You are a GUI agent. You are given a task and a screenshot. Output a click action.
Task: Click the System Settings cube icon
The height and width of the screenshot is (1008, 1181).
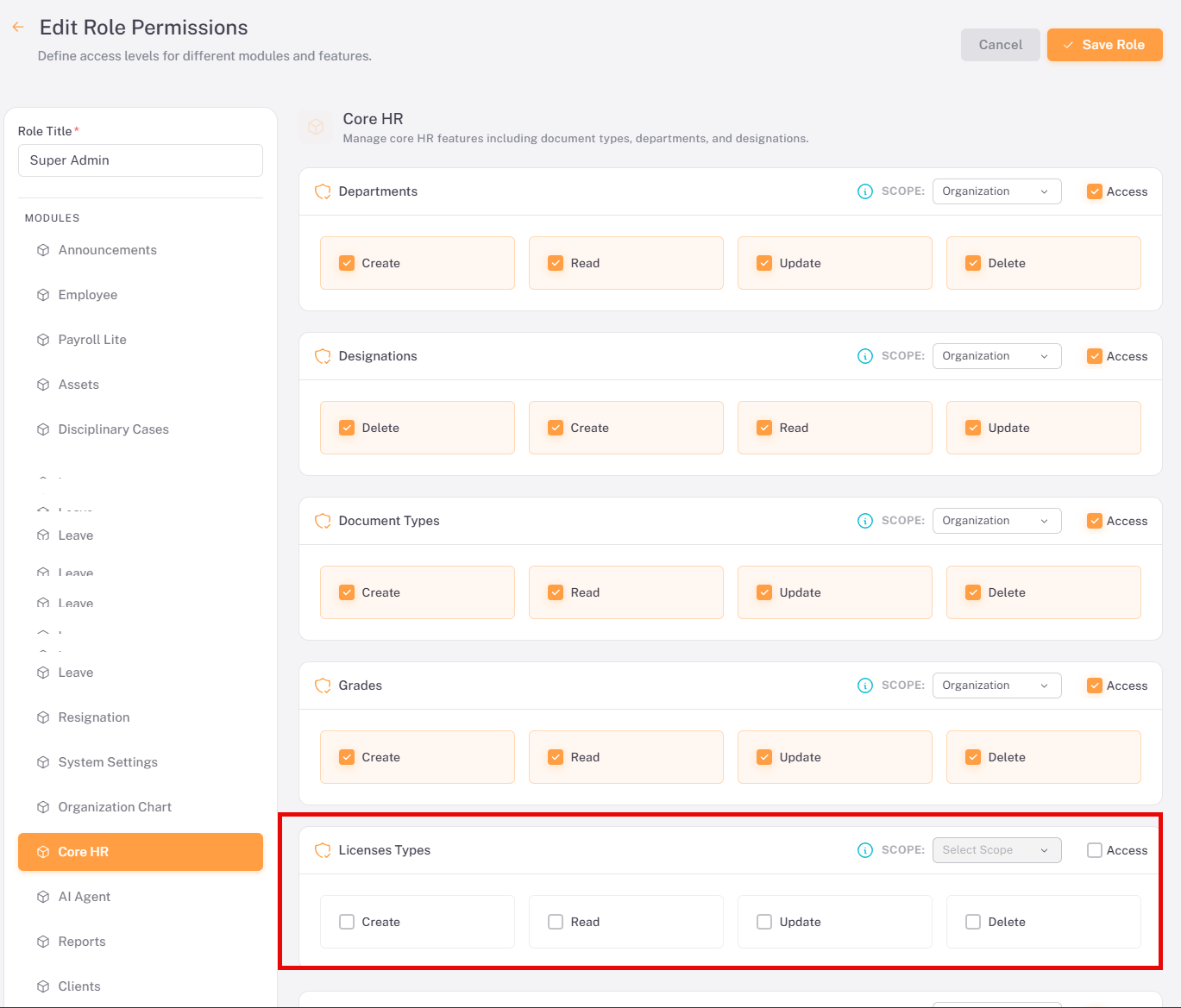pos(43,762)
